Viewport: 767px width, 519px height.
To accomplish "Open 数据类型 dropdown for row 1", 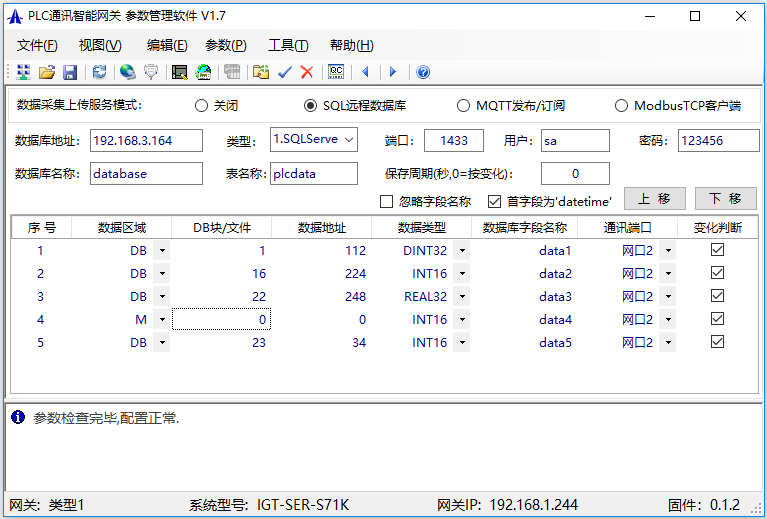I will pos(461,251).
